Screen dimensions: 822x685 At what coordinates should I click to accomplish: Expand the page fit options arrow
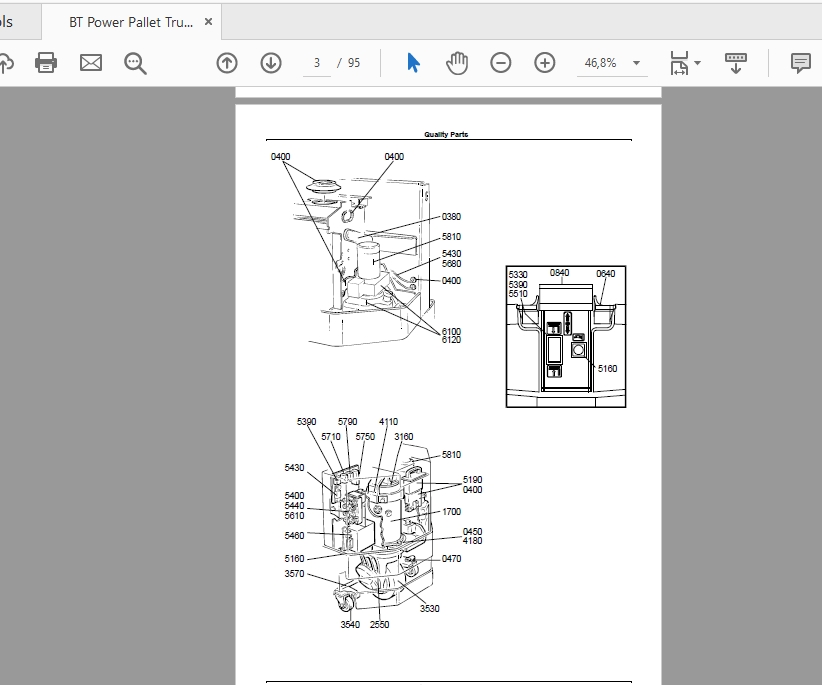(698, 63)
